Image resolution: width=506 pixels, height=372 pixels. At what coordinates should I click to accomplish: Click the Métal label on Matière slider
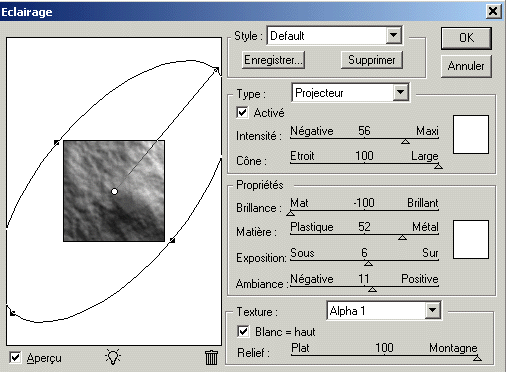[x=425, y=227]
